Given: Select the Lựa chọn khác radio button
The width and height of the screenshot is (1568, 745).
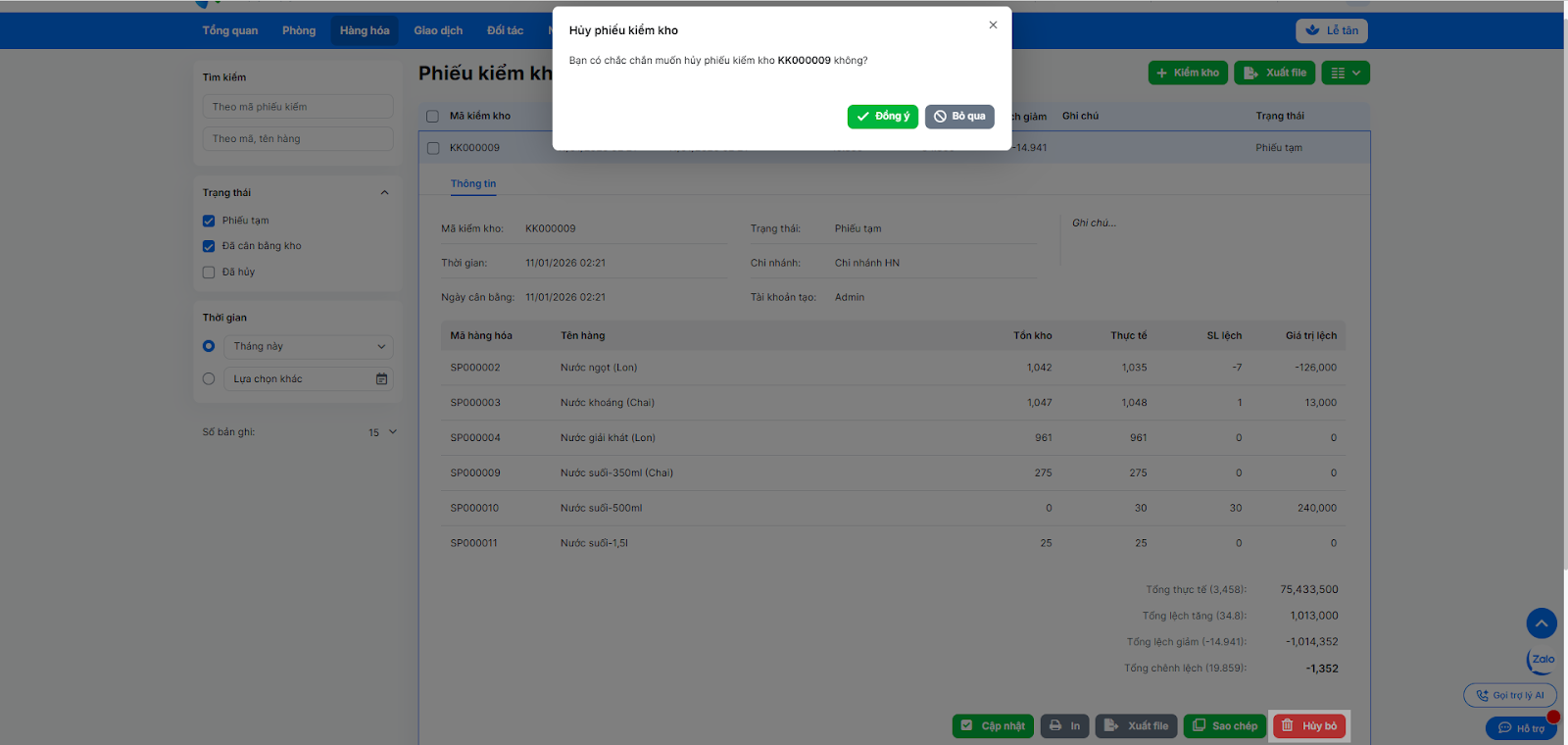Looking at the screenshot, I should pyautogui.click(x=209, y=379).
